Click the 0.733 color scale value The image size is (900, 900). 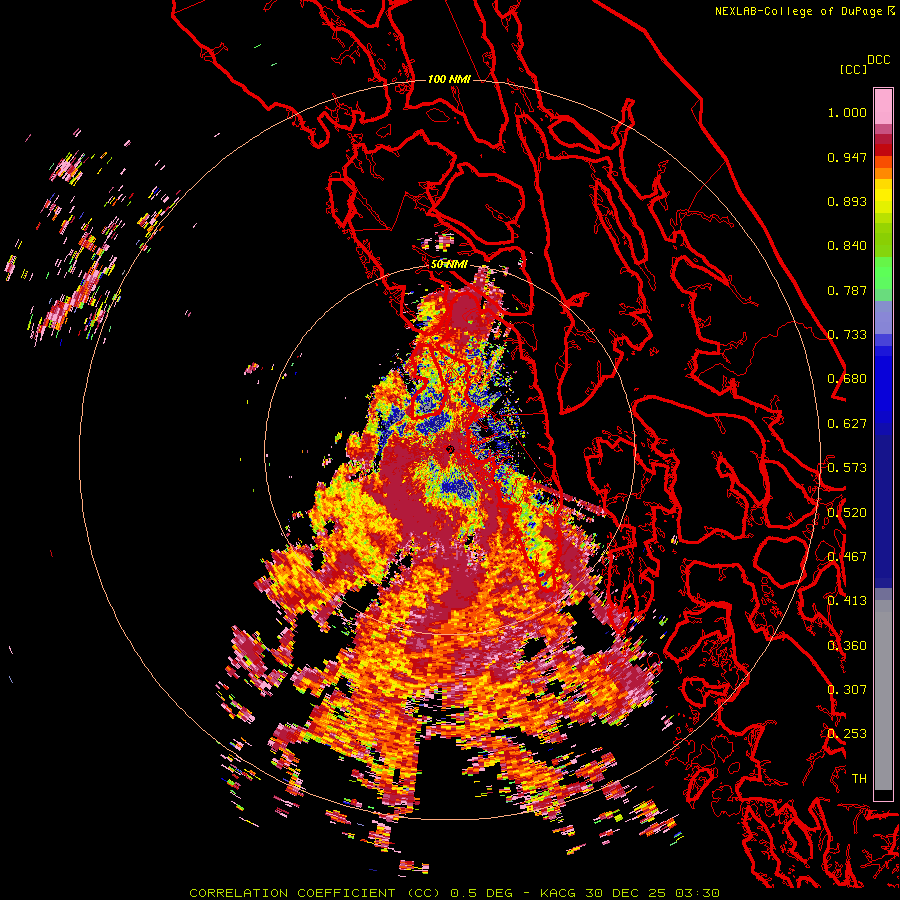pos(847,335)
